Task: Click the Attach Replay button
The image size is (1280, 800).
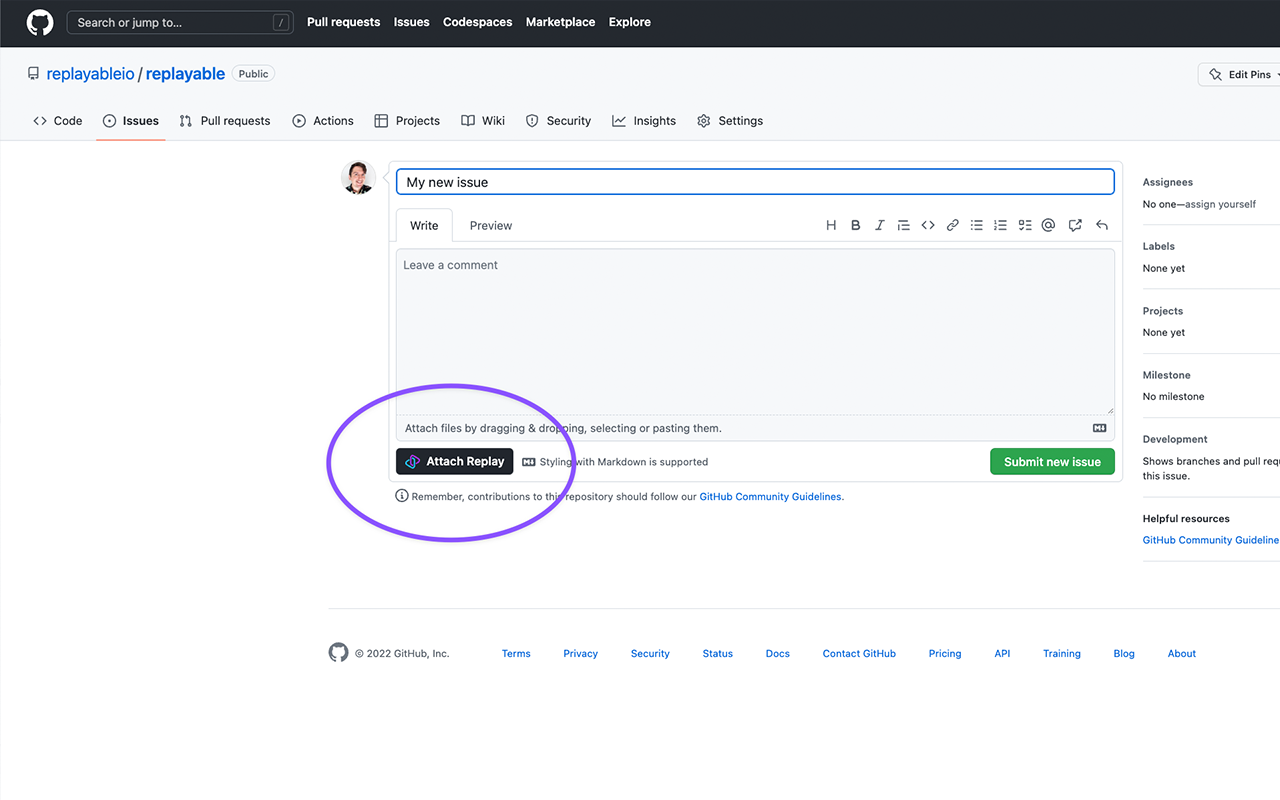Action: click(x=455, y=461)
